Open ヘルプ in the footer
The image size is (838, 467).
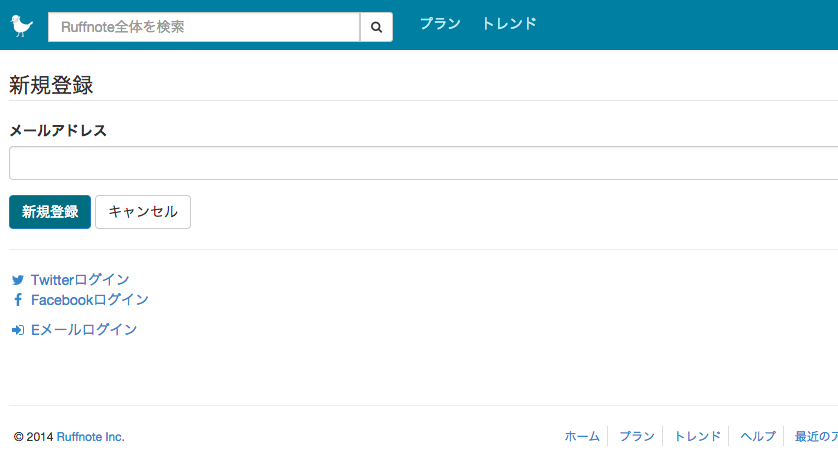(x=757, y=437)
